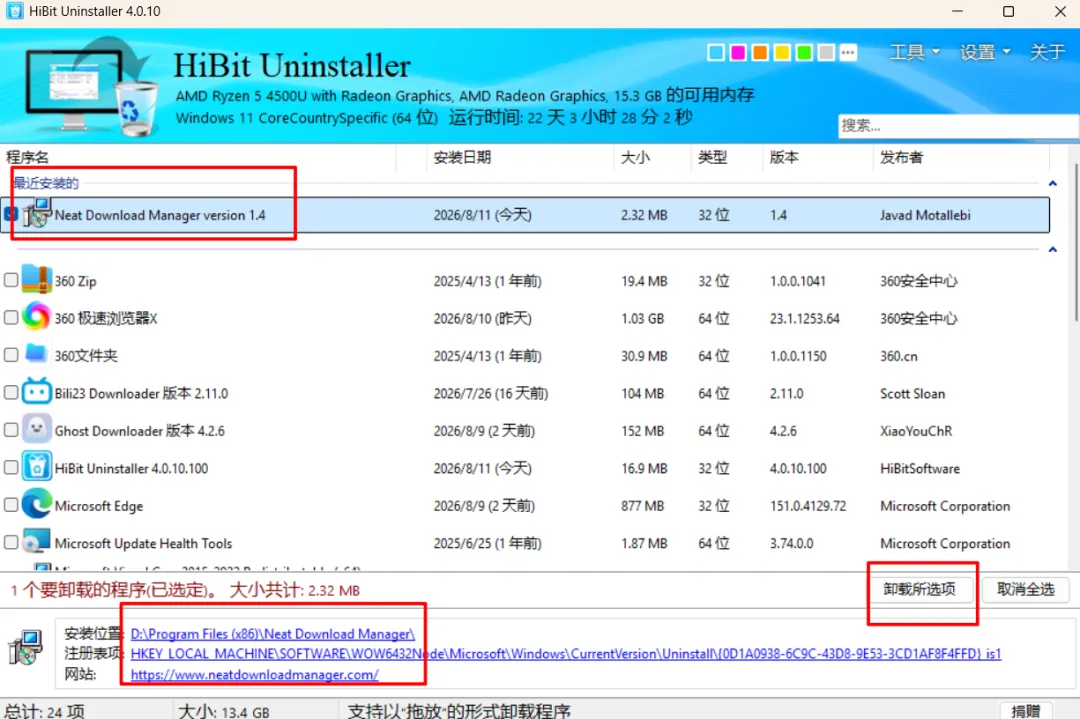Viewport: 1080px width, 719px height.
Task: Click the 卸载所选项 button
Action: tap(920, 590)
